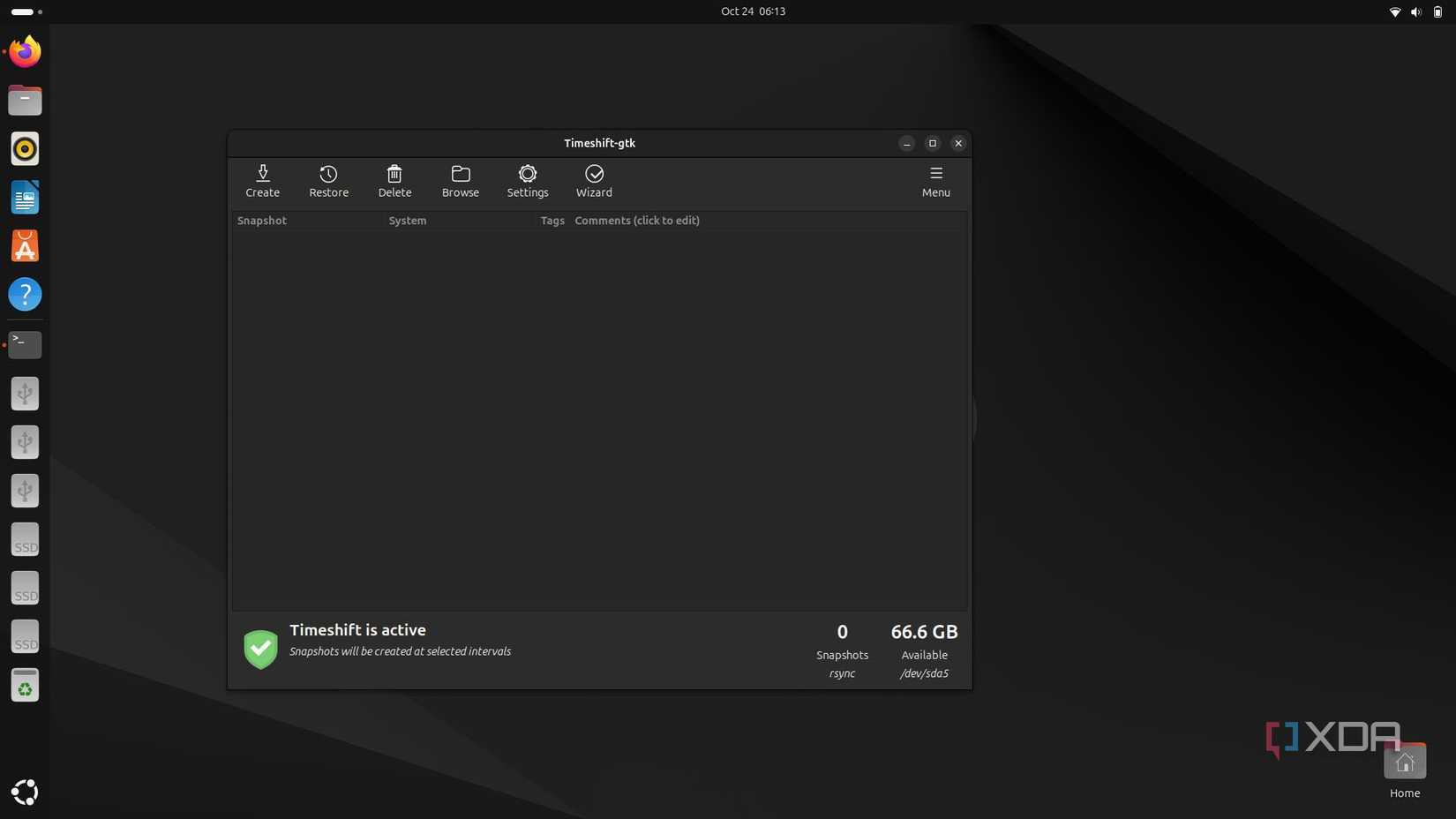Click the green Timeshift active shield
The width and height of the screenshot is (1456, 819).
pos(260,649)
